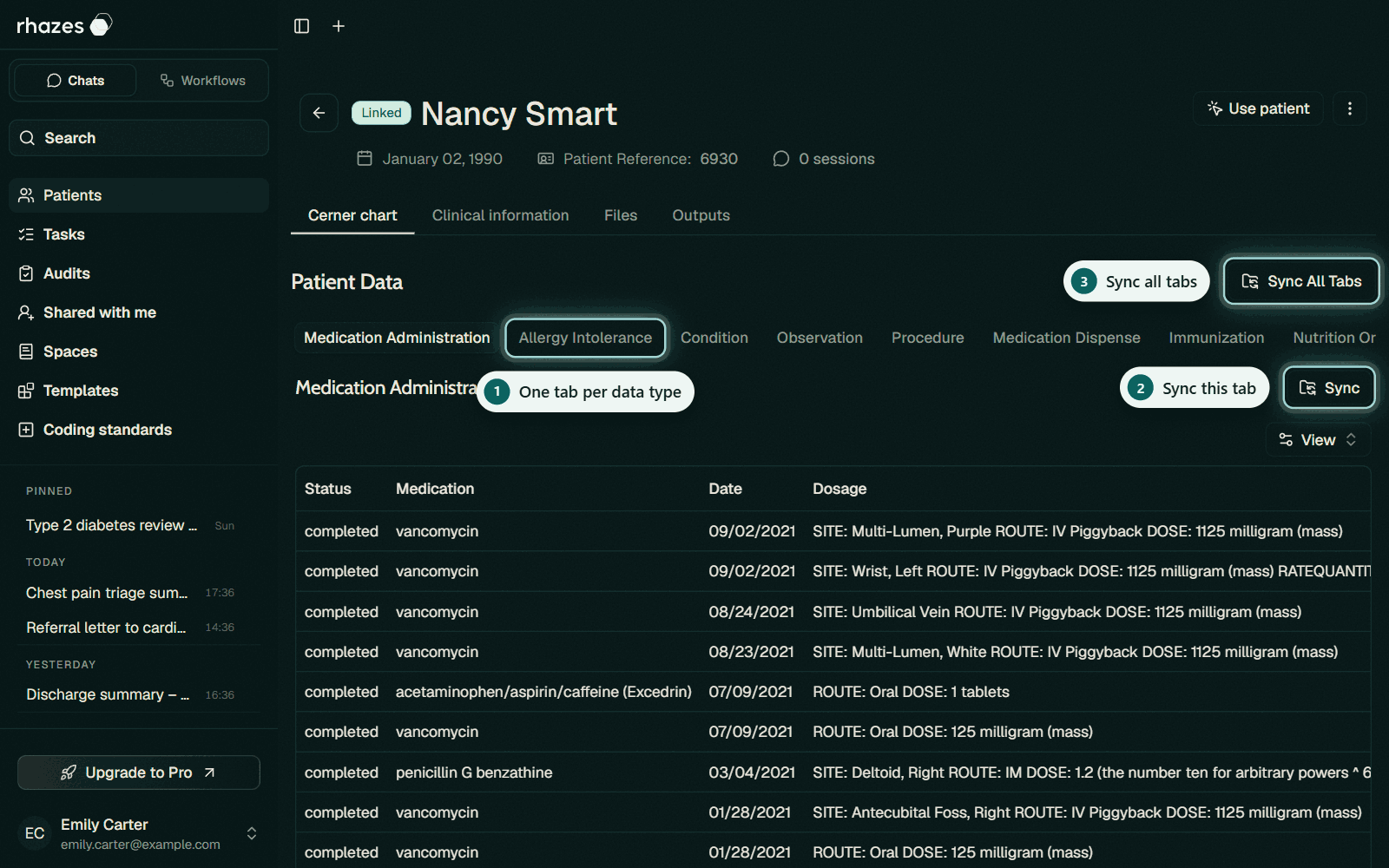Click the Sync button for this tab

pos(1329,388)
